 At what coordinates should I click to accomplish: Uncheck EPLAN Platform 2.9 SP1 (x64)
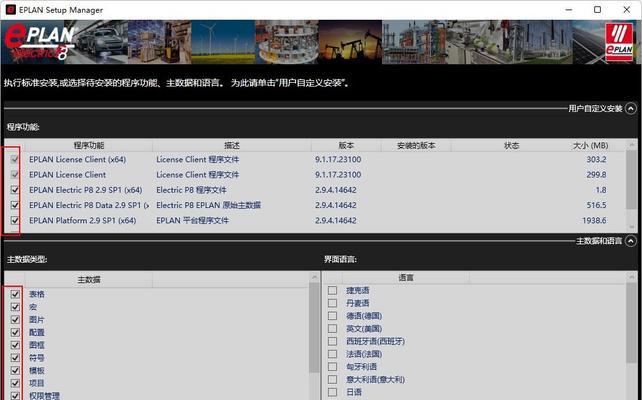15,220
